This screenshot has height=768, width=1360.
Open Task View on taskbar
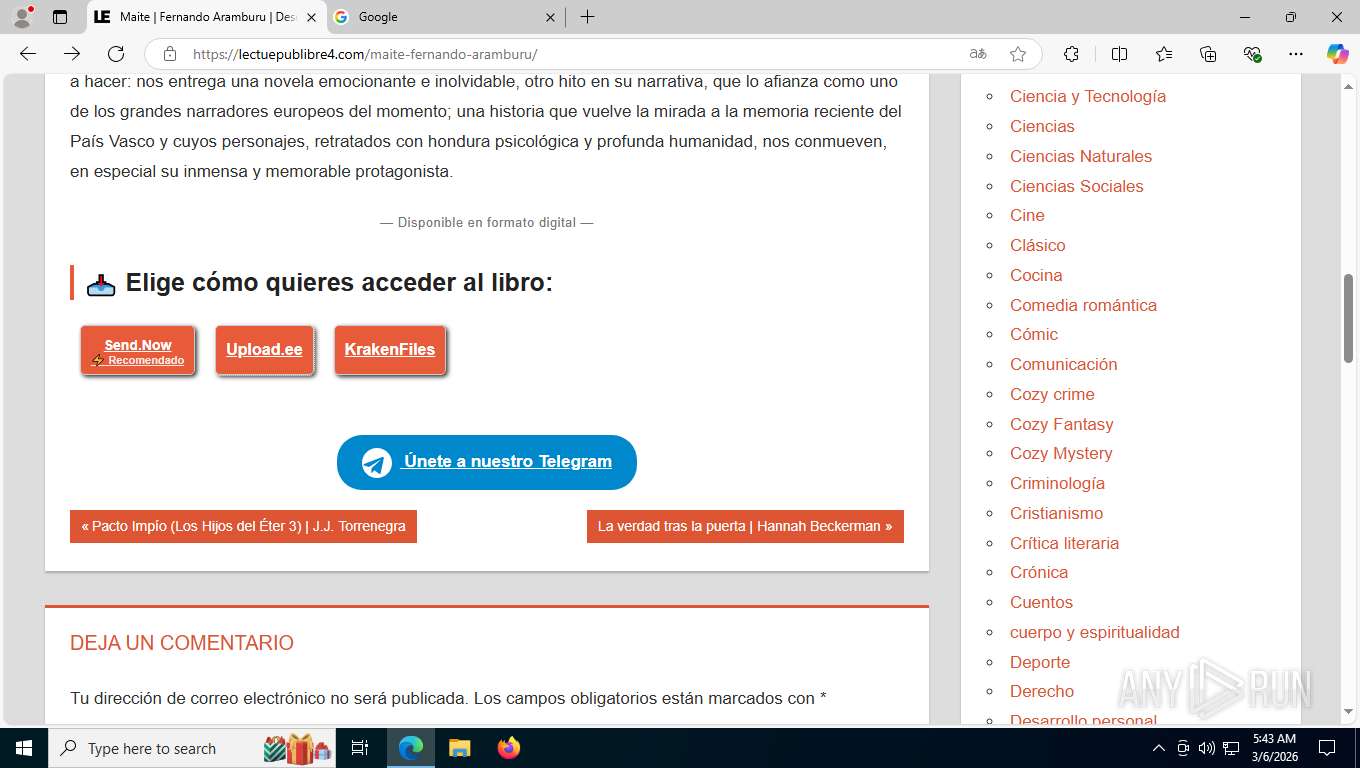[361, 748]
